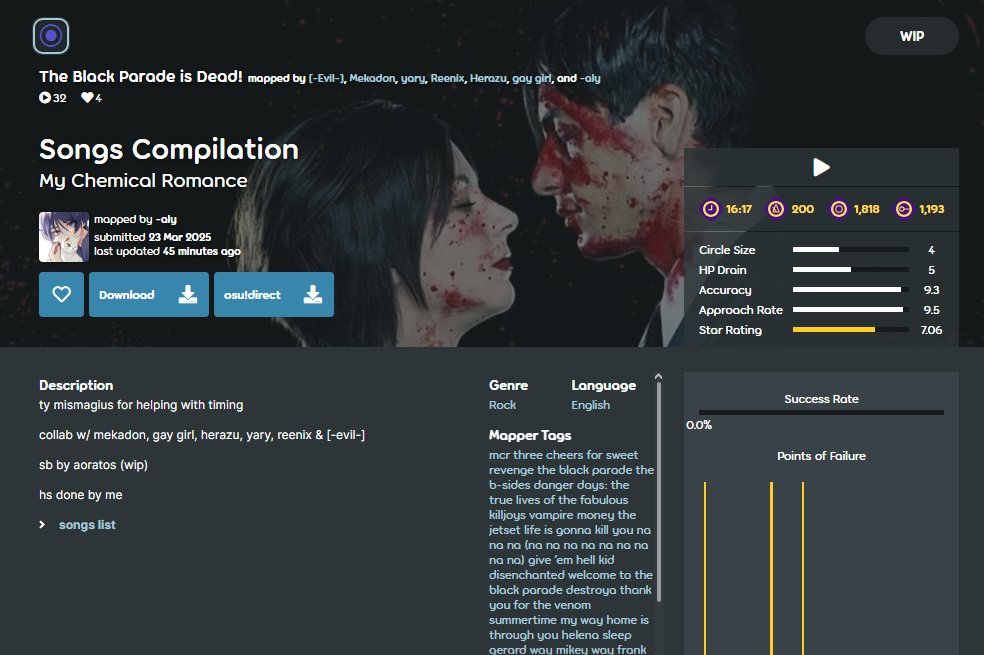Click the 0.0% success rate value

699,425
